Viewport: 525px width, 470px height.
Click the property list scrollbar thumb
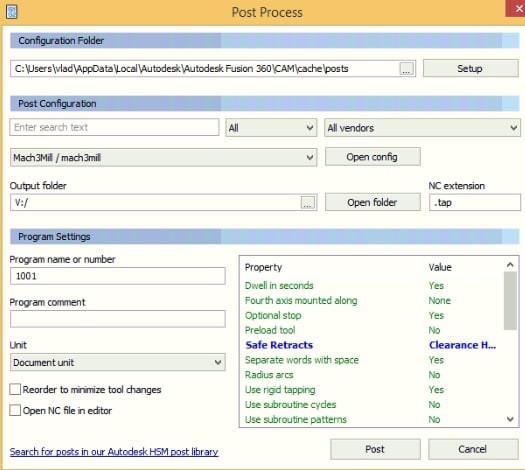point(510,301)
